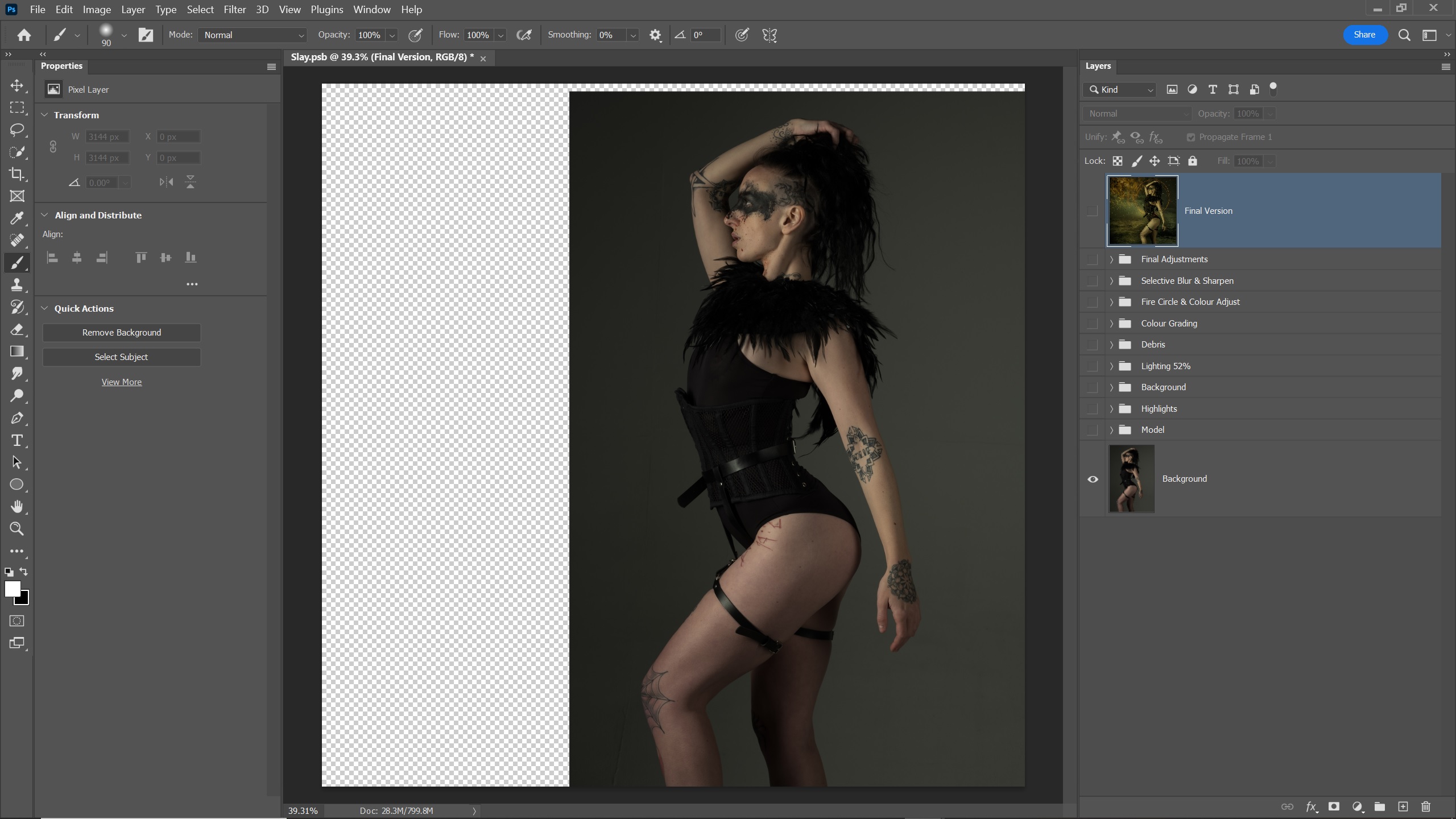Show the Final Version layer
Viewport: 1456px width, 819px height.
pyautogui.click(x=1092, y=211)
